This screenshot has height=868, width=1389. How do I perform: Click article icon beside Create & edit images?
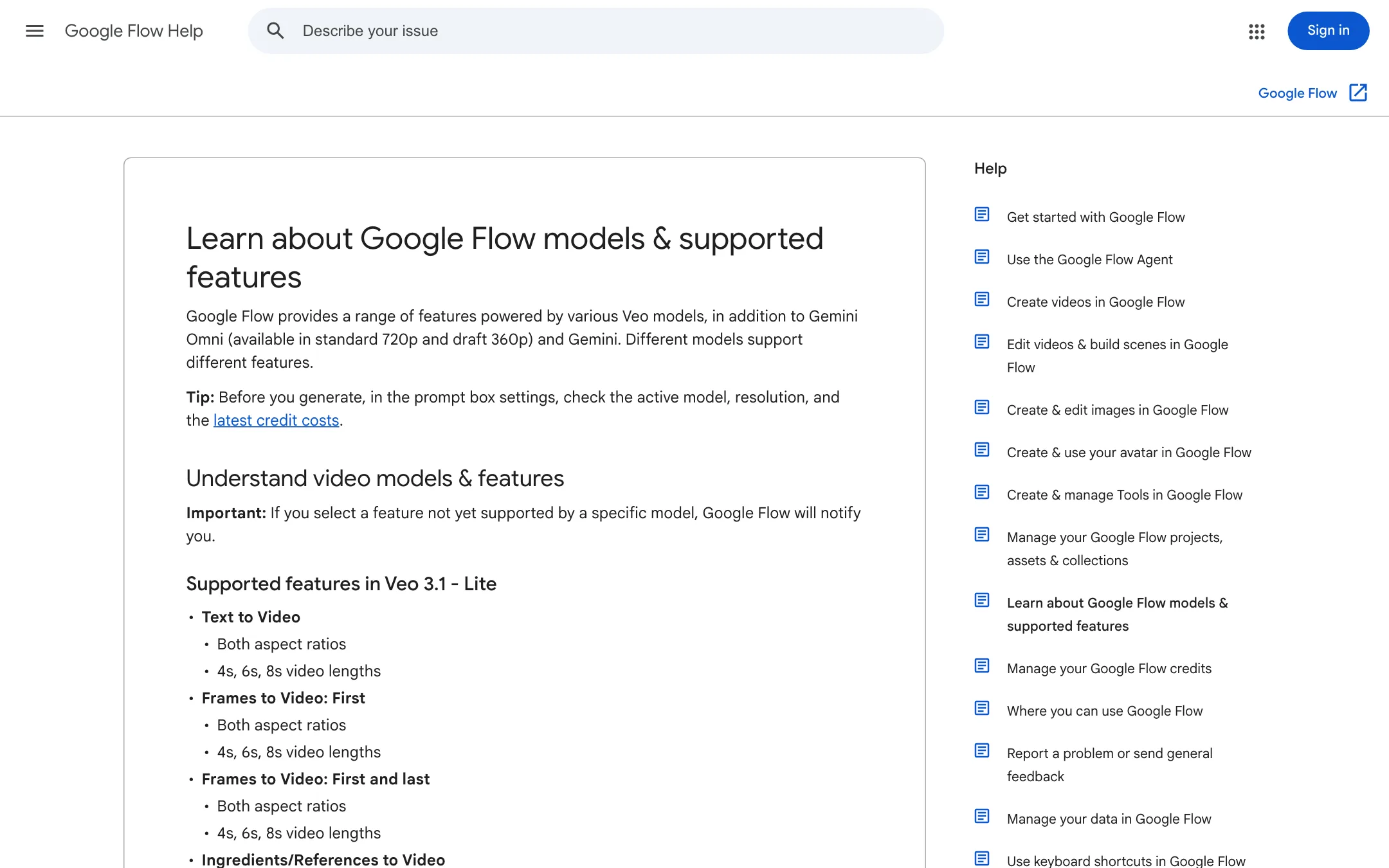pyautogui.click(x=982, y=407)
